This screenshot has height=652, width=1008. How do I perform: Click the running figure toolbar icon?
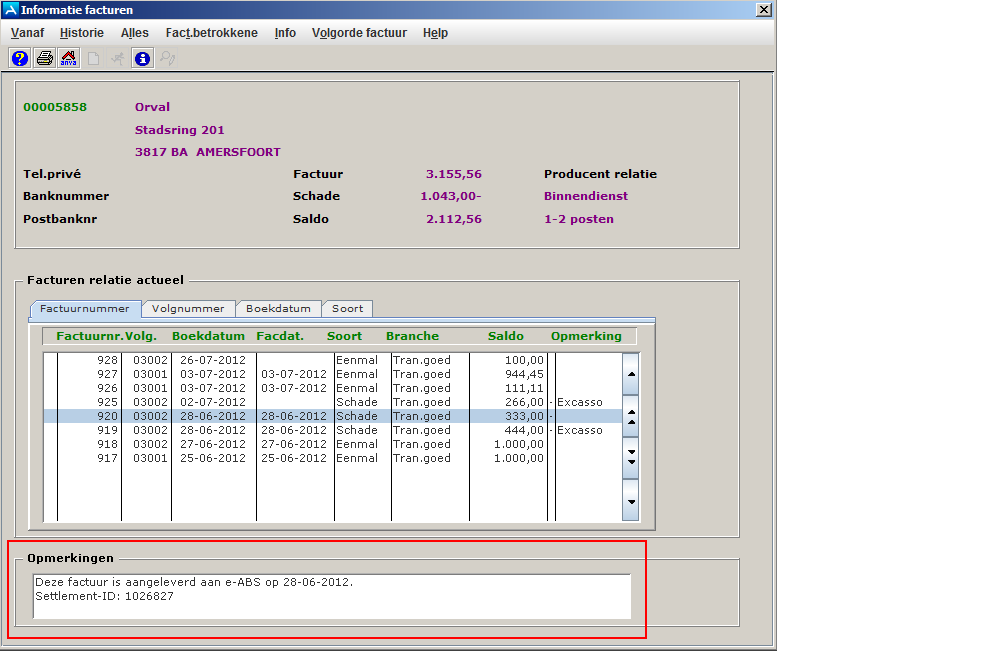pos(118,58)
